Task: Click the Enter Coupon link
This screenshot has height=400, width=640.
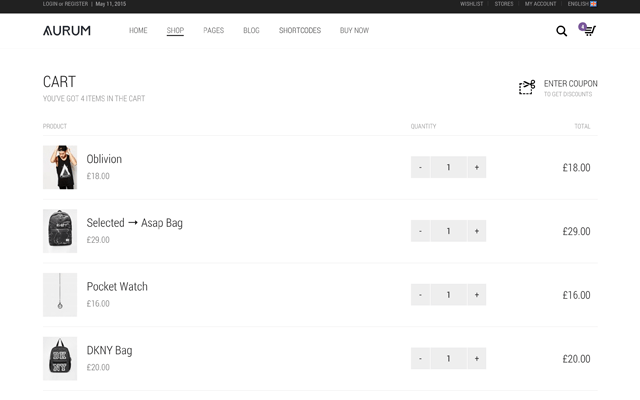Action: (x=568, y=84)
